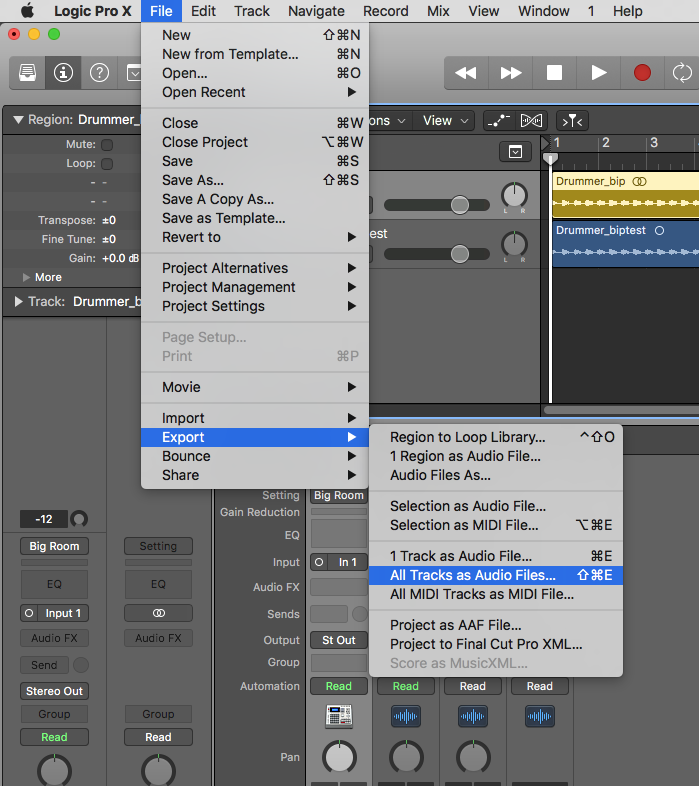Open the Mix menu in menu bar
The height and width of the screenshot is (786, 699).
click(438, 11)
